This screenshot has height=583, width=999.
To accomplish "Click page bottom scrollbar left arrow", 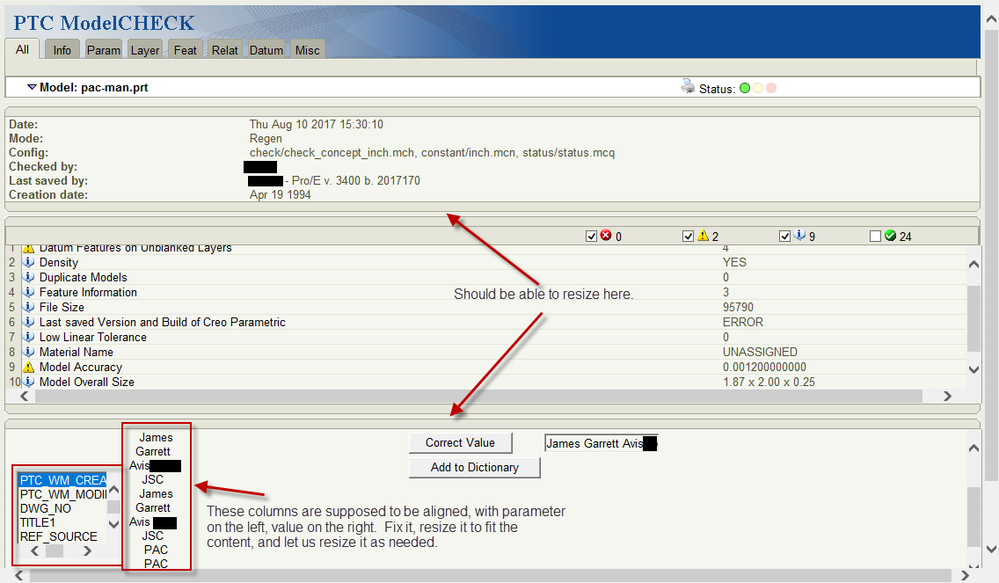I will tap(19, 576).
